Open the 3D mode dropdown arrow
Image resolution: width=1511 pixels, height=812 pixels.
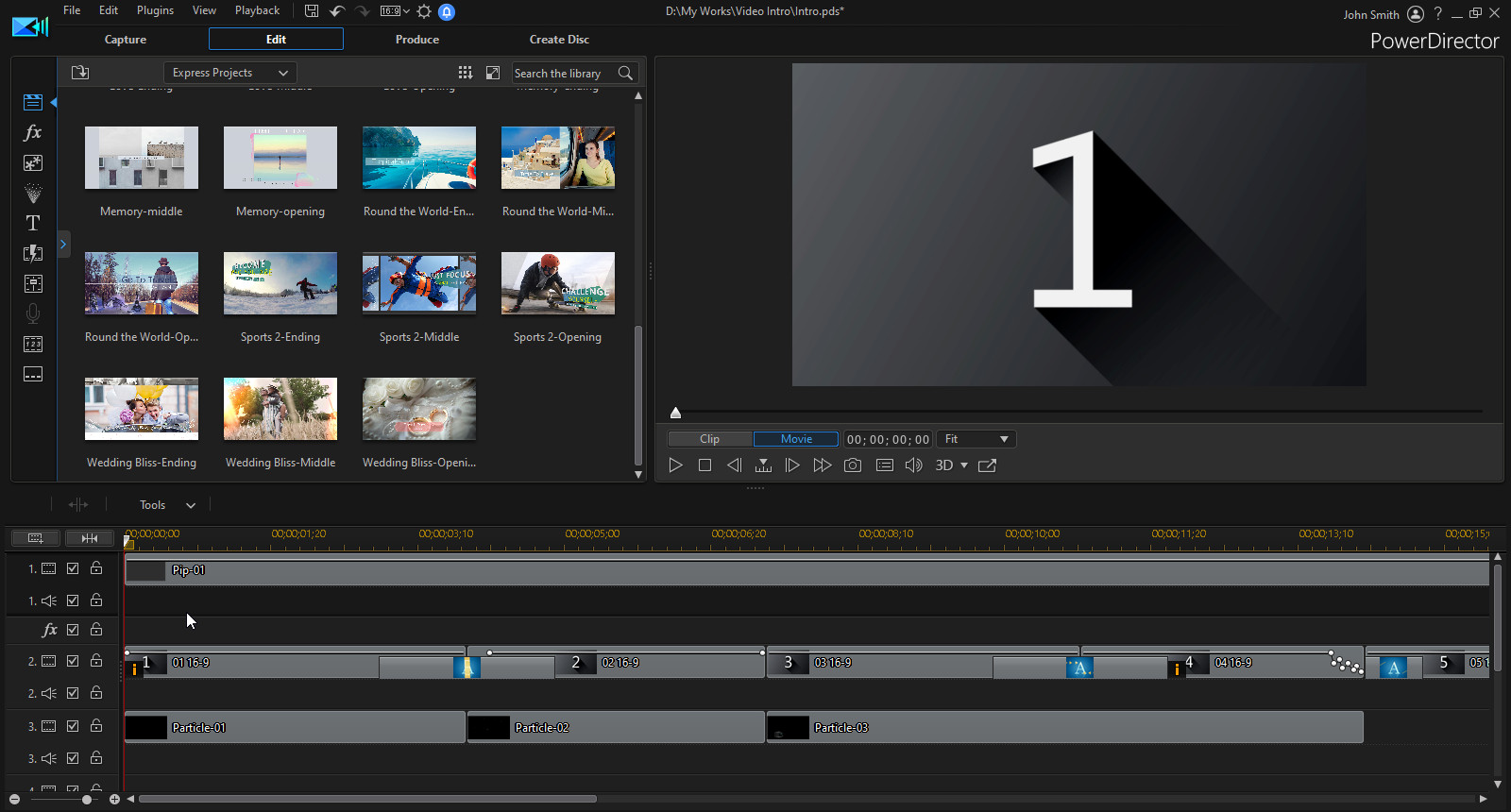[x=964, y=465]
